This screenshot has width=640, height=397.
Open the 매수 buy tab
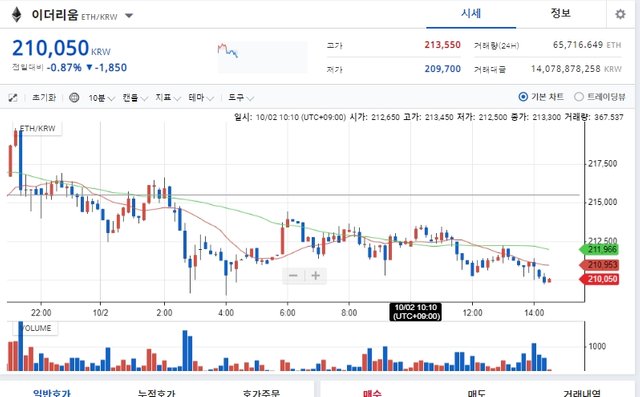click(372, 393)
